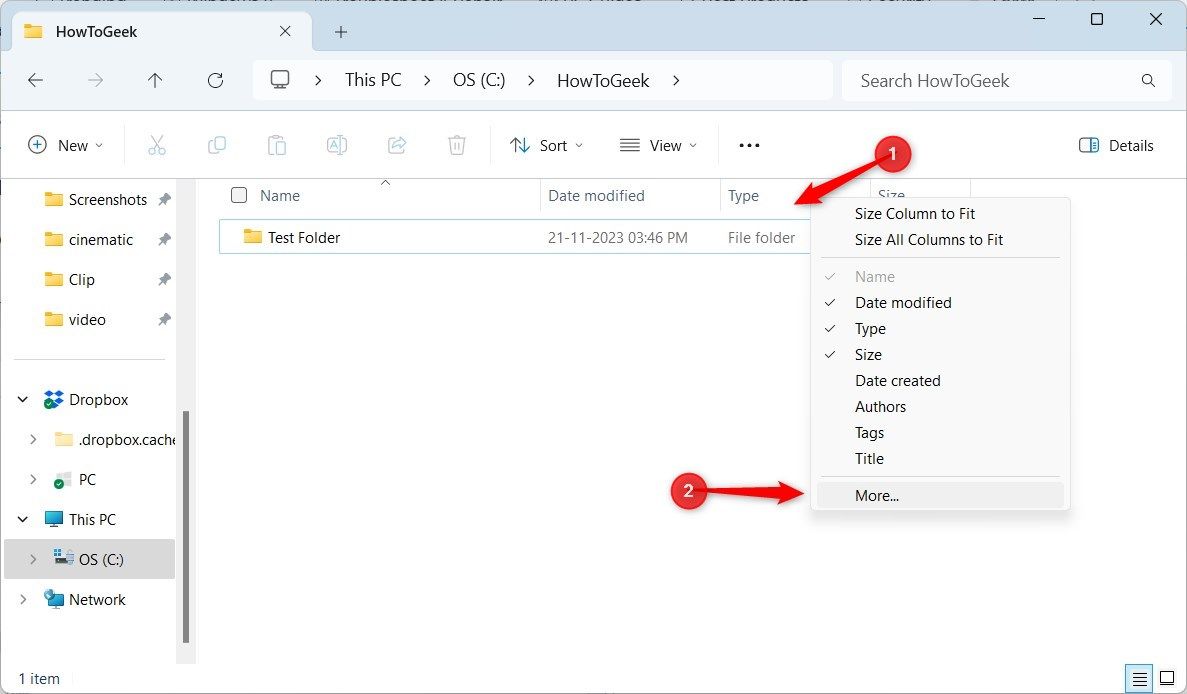The height and width of the screenshot is (694, 1187).
Task: Click the Paste clipboard icon
Action: pyautogui.click(x=276, y=145)
